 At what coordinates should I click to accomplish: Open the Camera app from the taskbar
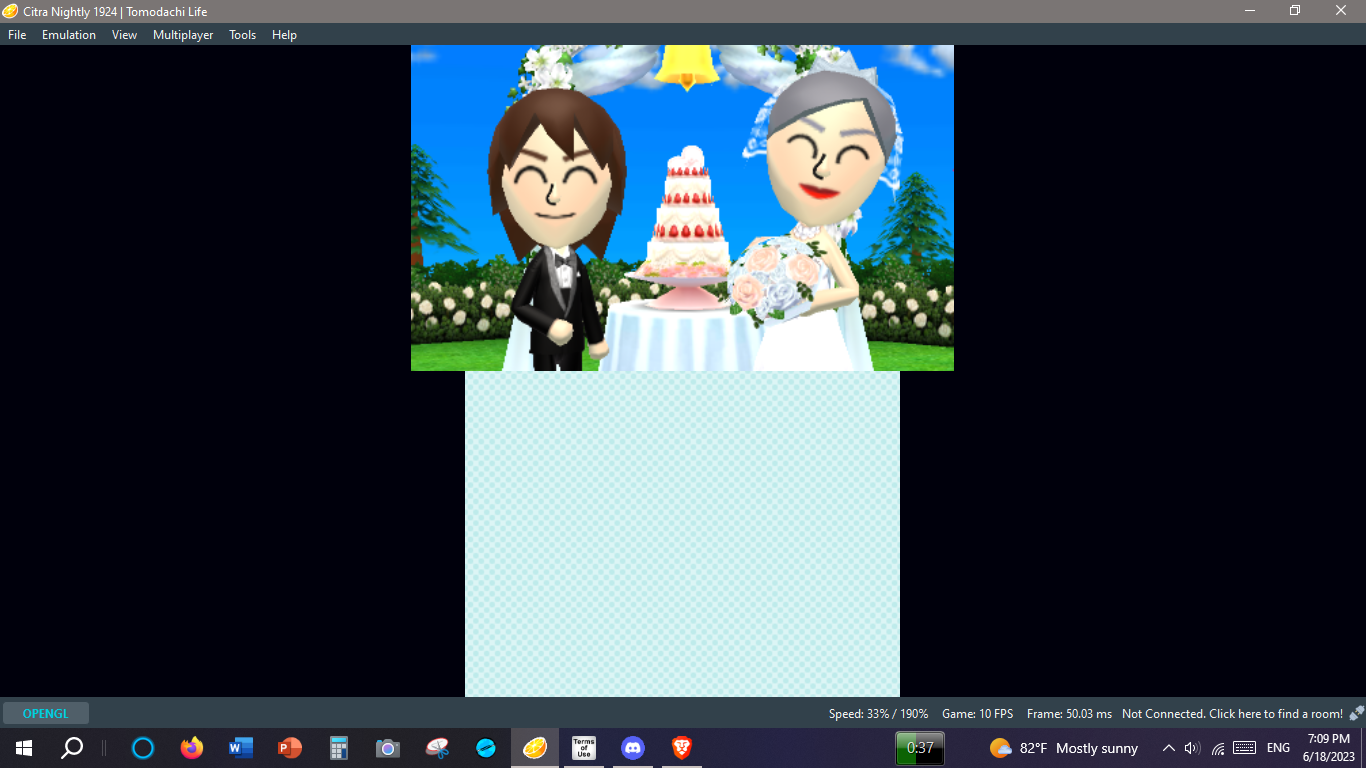(388, 748)
